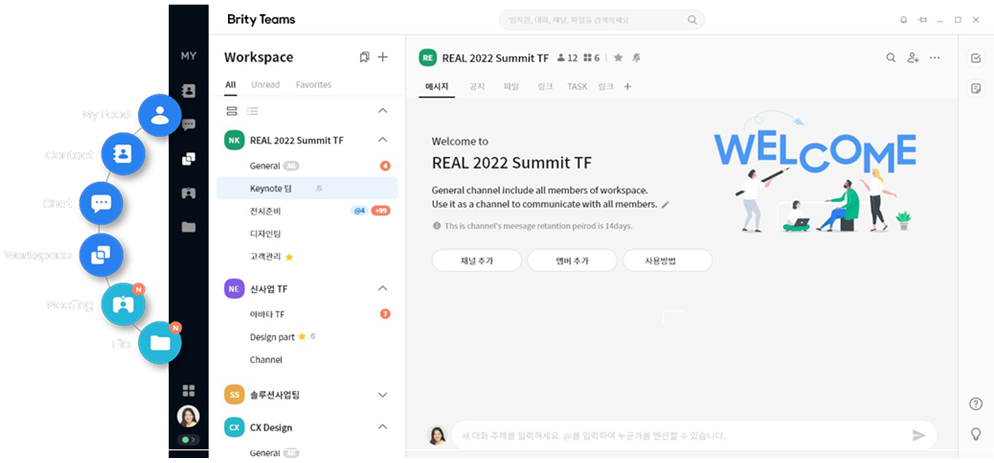Click the +99 unread badge on 전시준비
This screenshot has width=994, height=463.
click(380, 211)
